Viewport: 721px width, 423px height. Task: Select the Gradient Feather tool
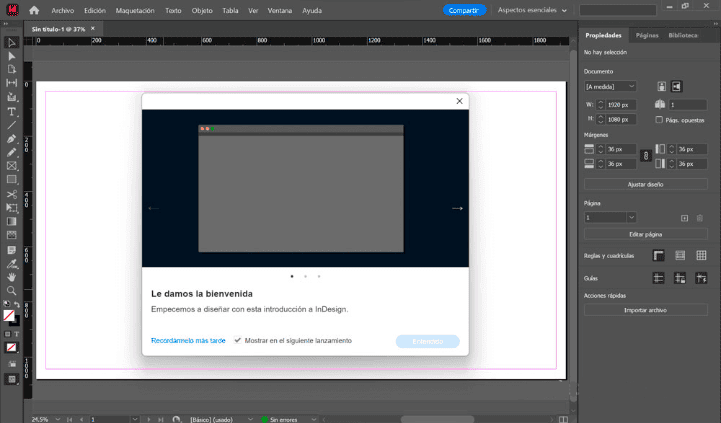pyautogui.click(x=11, y=235)
